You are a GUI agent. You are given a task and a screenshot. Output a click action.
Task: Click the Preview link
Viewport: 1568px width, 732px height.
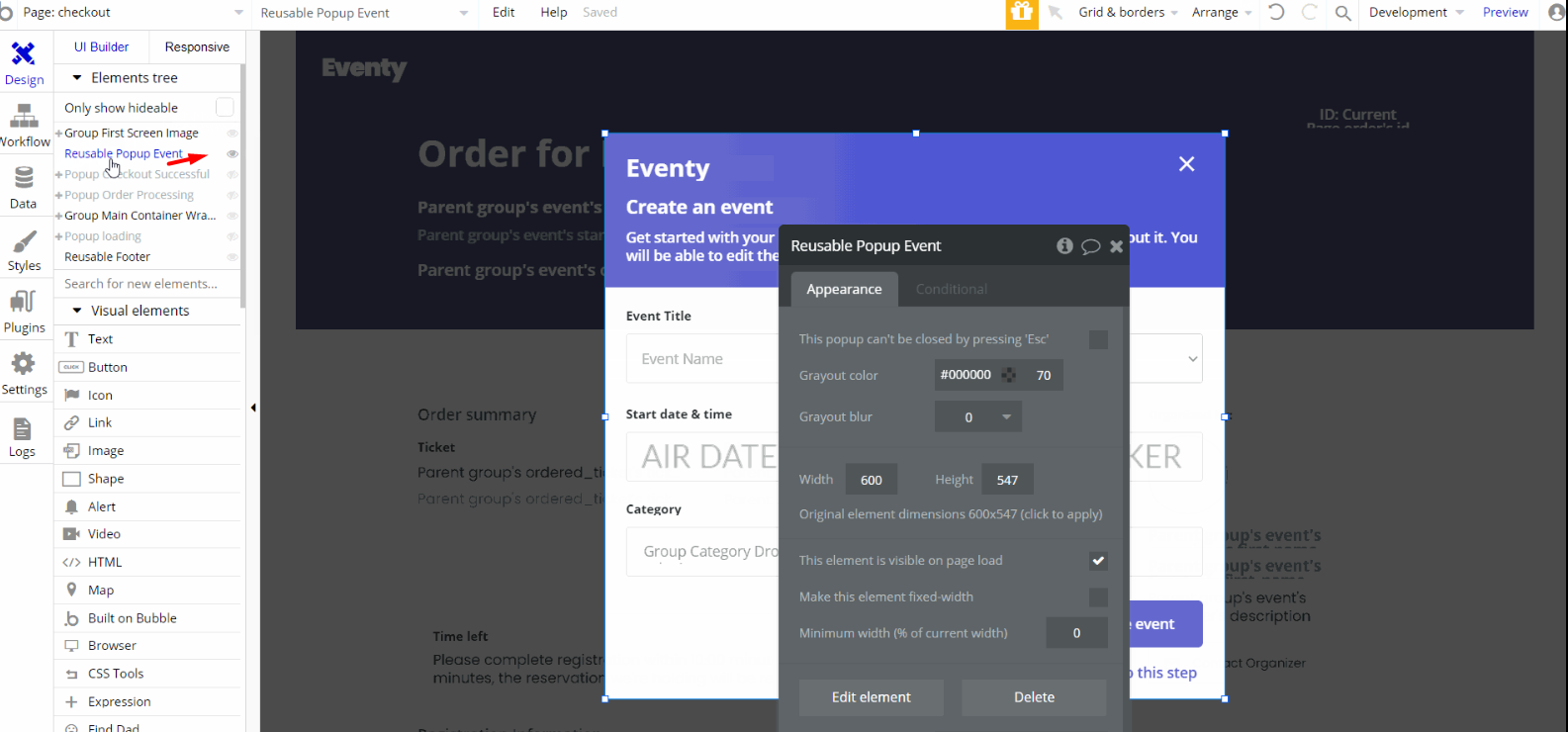[1506, 13]
